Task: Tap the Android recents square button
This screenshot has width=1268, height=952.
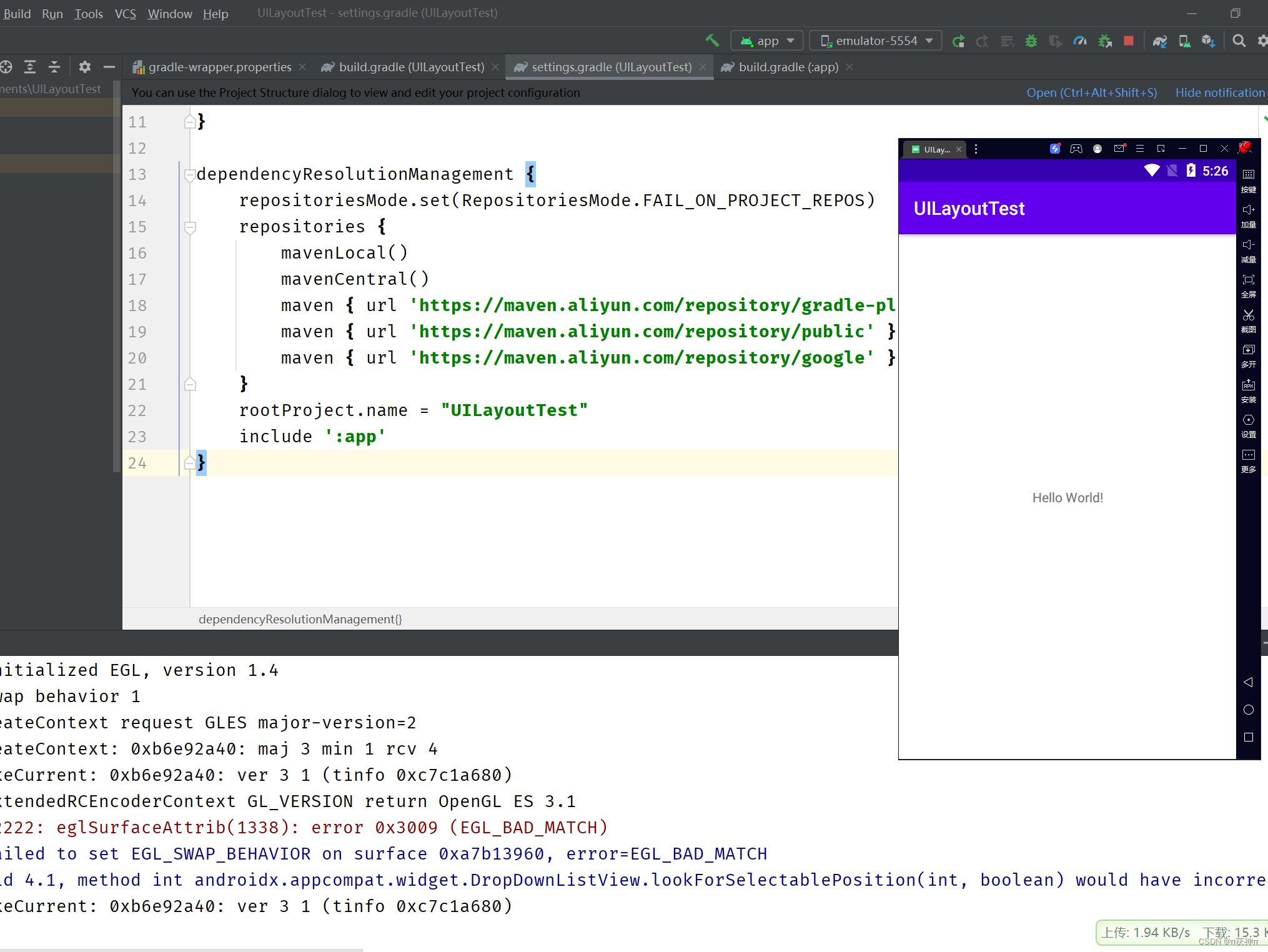Action: 1249,737
